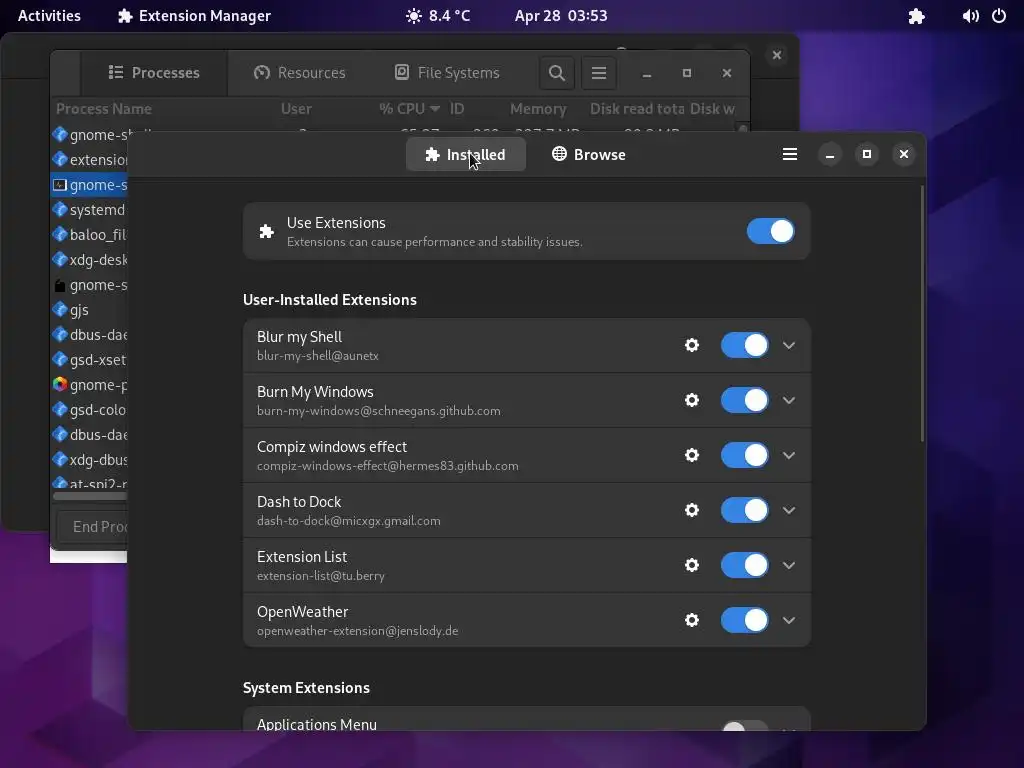Open File Systems tab in System Monitor
The width and height of the screenshot is (1024, 768).
(x=447, y=72)
